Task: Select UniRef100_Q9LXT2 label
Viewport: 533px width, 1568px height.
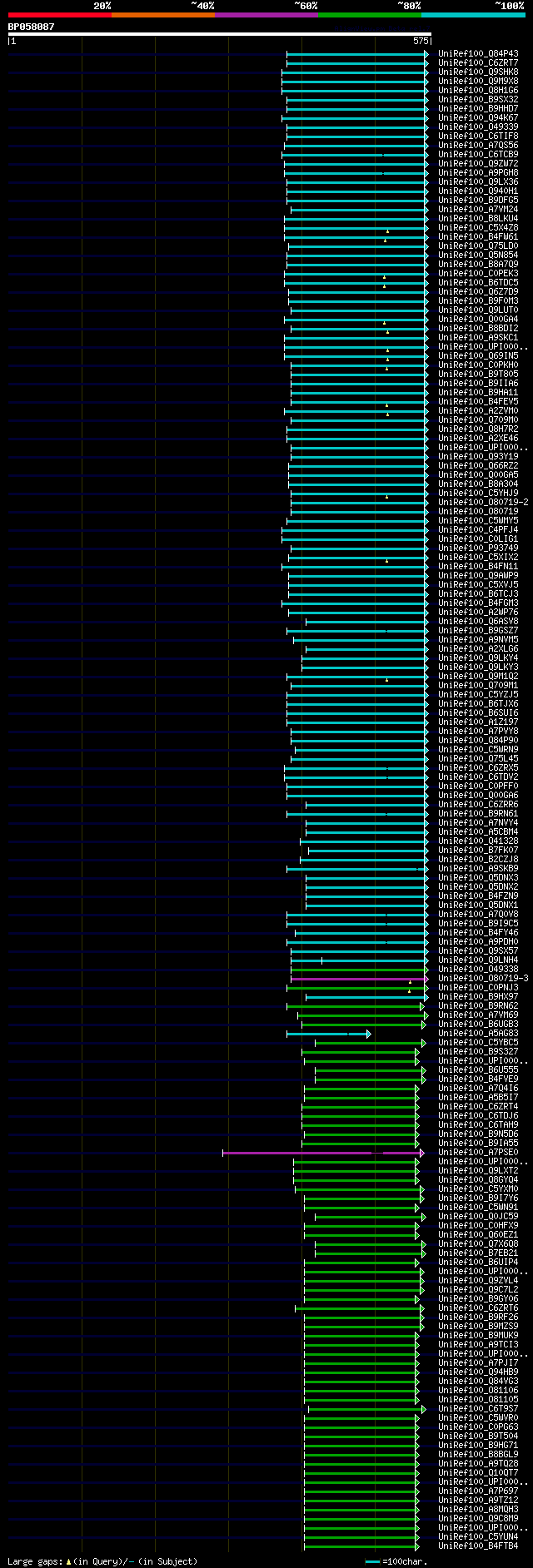Action: pos(478,1171)
